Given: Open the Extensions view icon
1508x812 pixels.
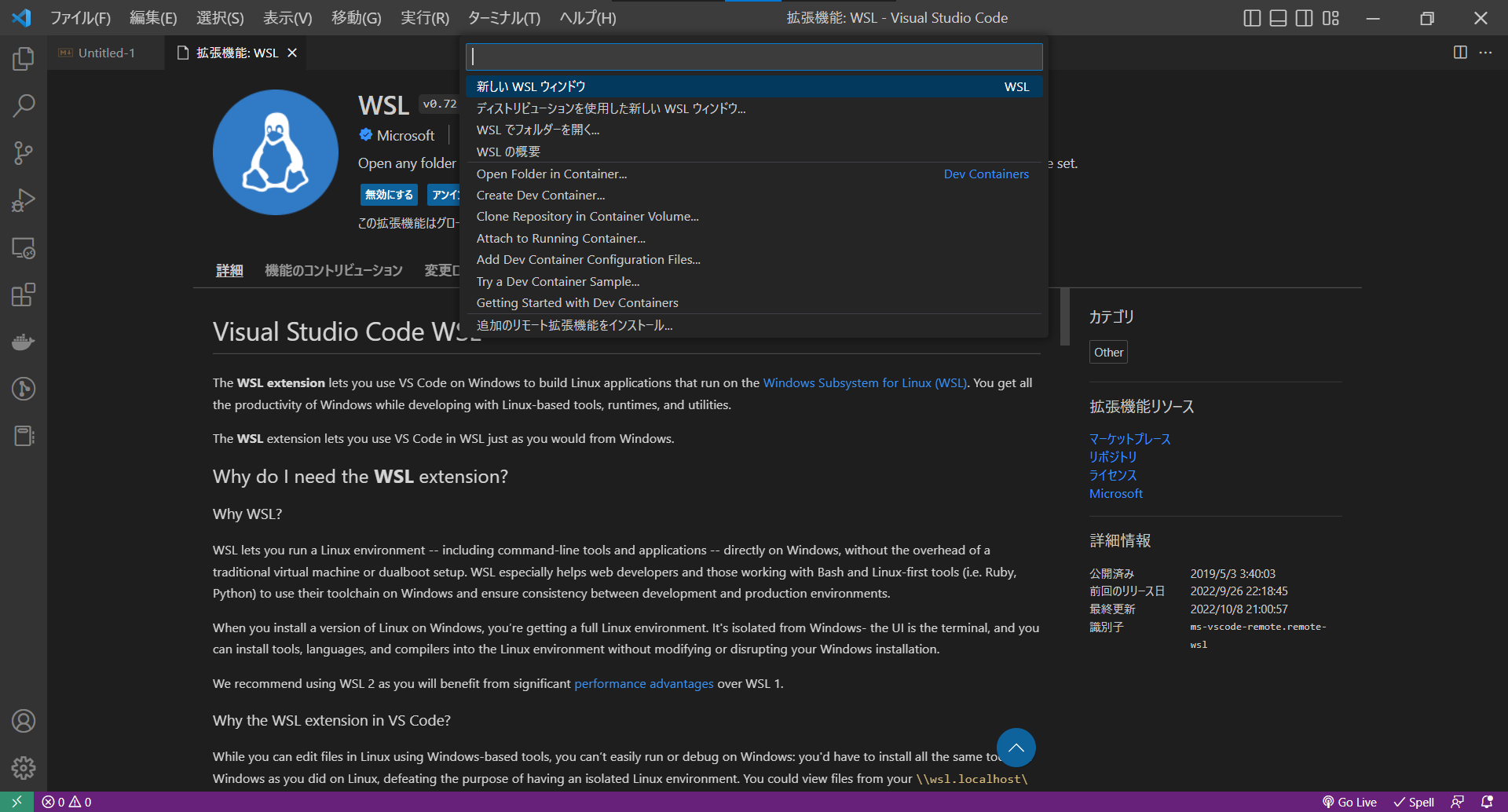Looking at the screenshot, I should [x=24, y=295].
